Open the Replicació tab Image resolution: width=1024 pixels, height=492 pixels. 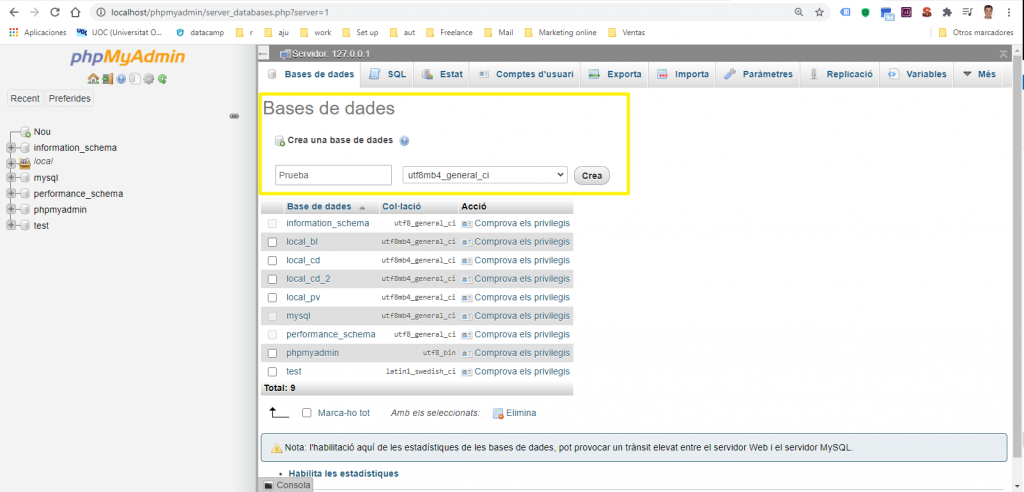pyautogui.click(x=840, y=74)
